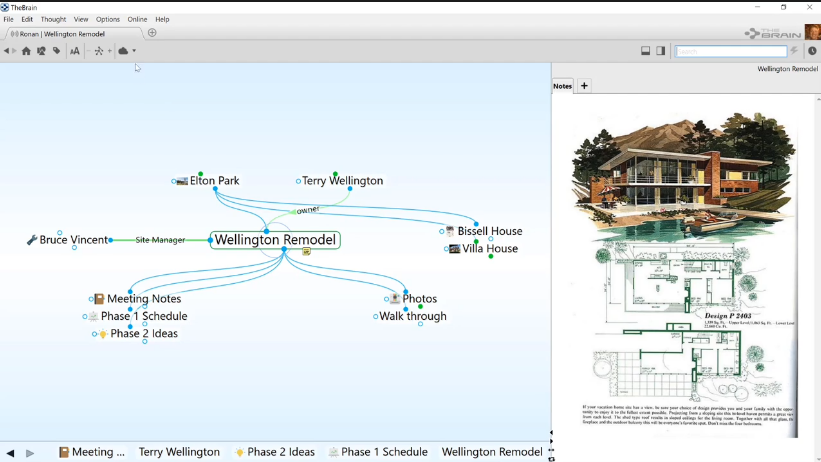
Task: Click the house image icon beside Villa House
Action: (x=454, y=248)
